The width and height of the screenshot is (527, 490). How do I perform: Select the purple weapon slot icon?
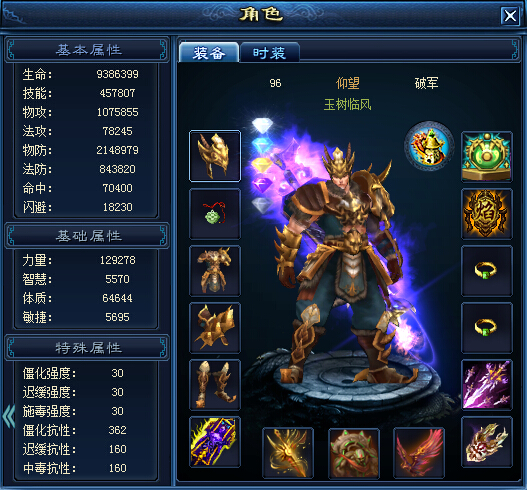[215, 442]
